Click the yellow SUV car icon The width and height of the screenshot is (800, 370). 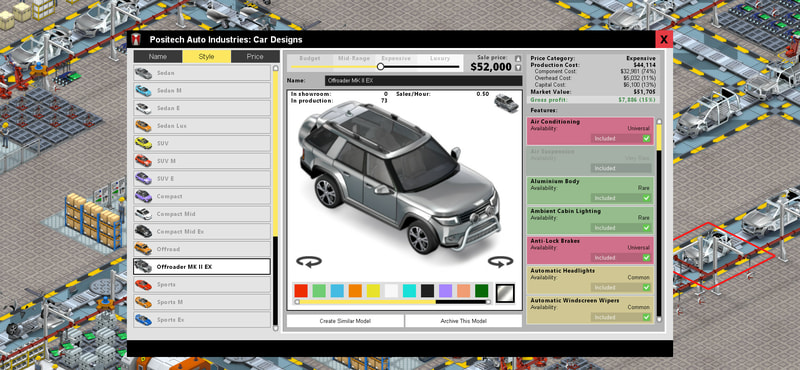coord(143,143)
